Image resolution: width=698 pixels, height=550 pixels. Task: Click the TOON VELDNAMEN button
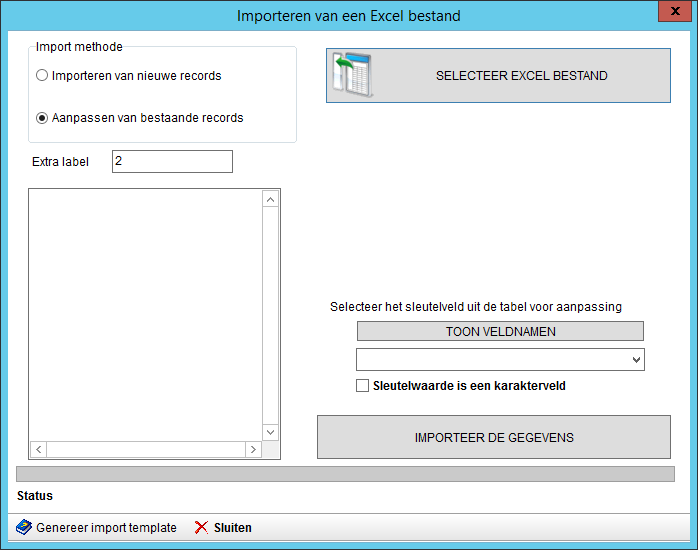(x=500, y=332)
